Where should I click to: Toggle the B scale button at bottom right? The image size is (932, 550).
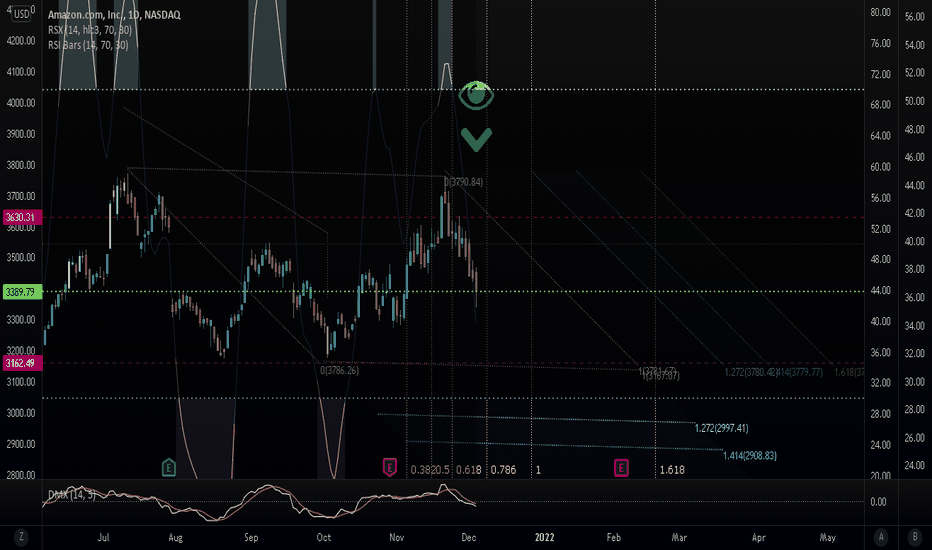pyautogui.click(x=915, y=537)
